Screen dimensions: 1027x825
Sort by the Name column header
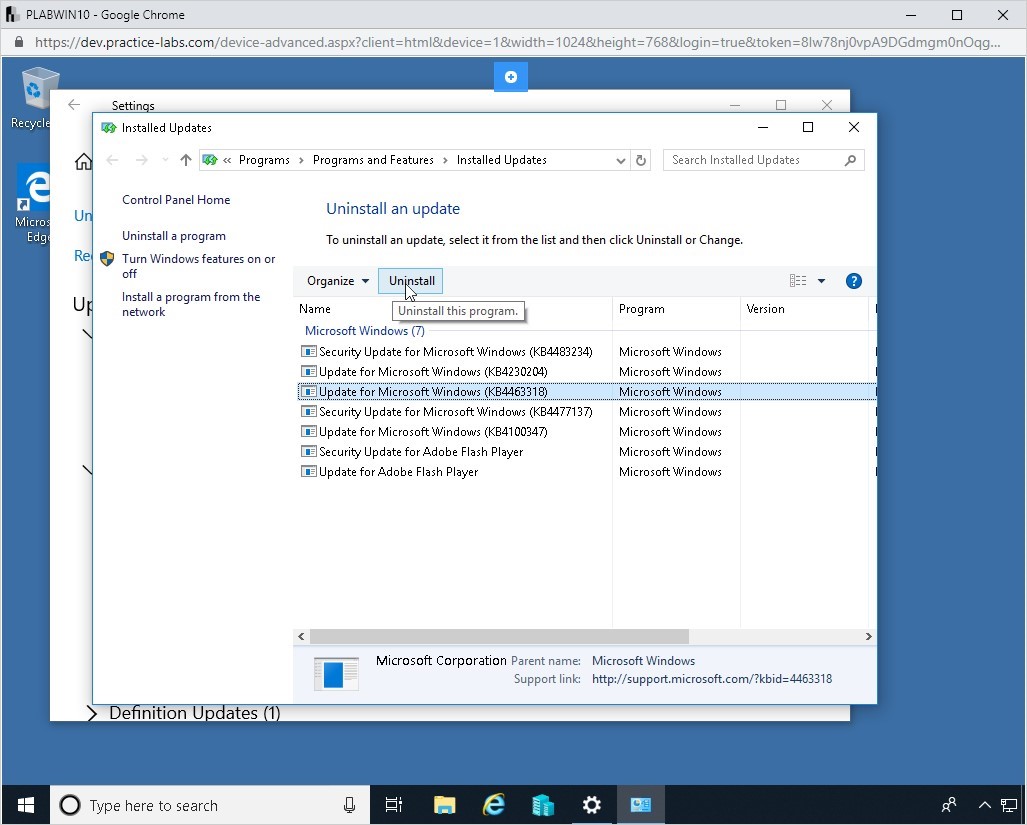pos(453,309)
